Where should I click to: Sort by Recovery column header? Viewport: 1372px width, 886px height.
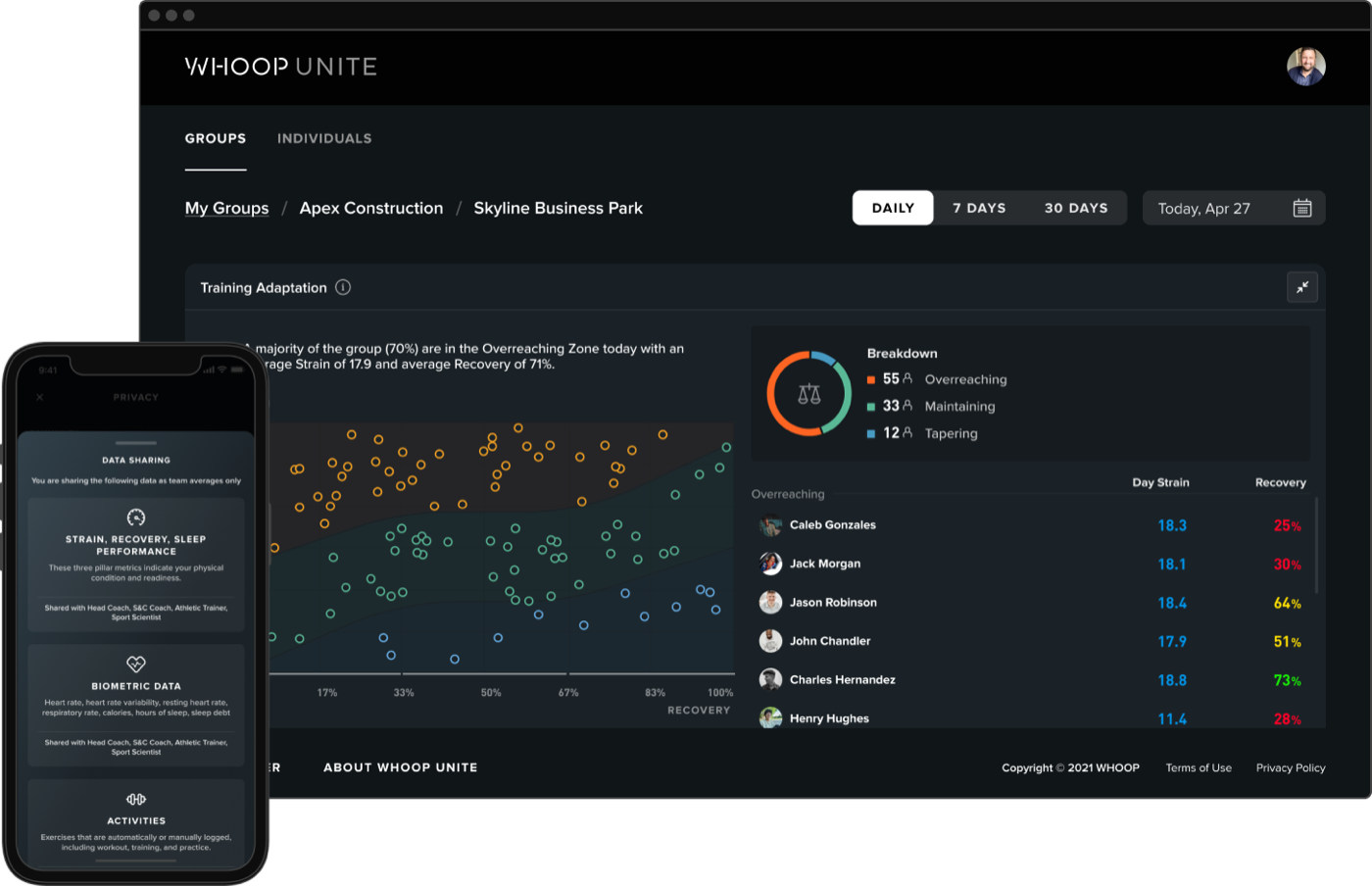tap(1280, 482)
